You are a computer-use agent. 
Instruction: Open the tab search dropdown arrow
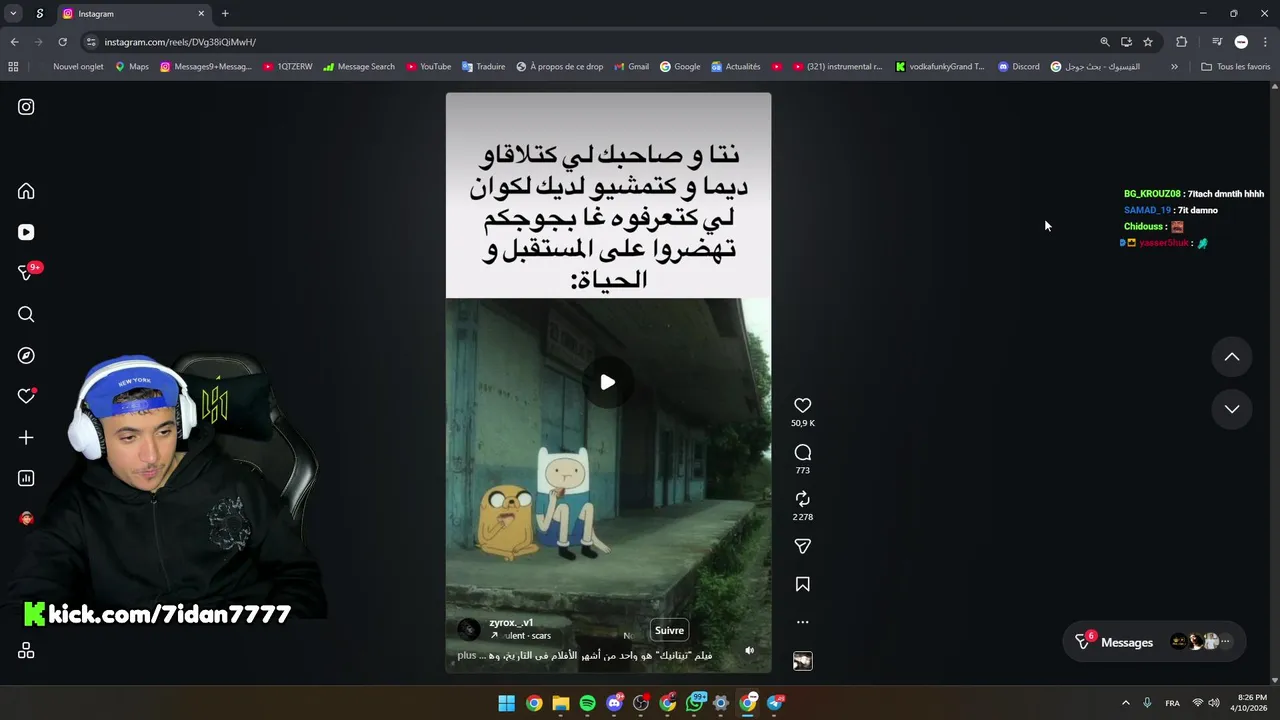point(13,14)
